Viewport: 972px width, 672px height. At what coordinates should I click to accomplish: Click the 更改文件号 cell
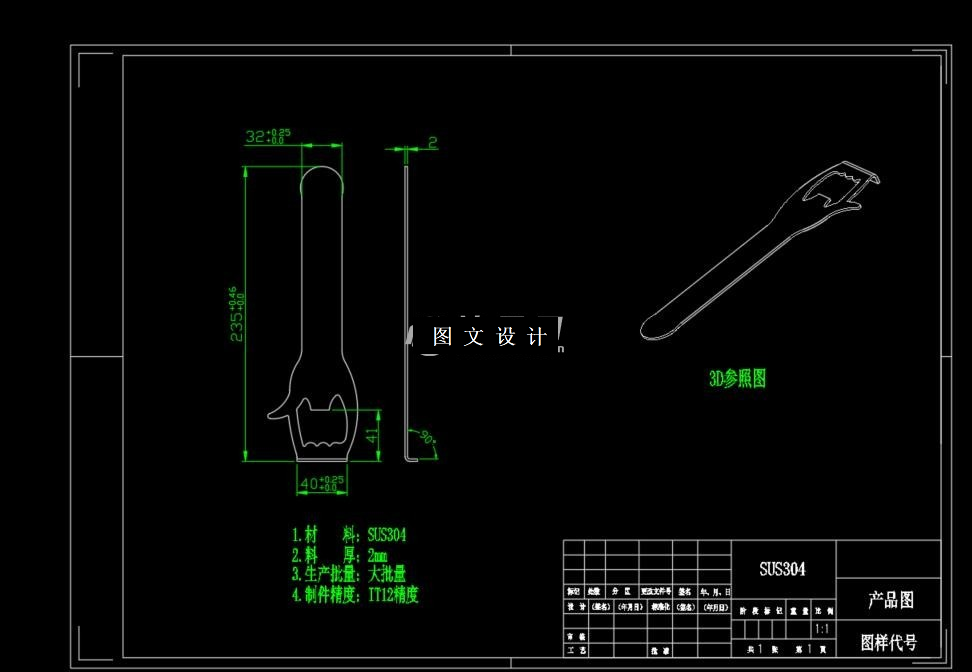click(656, 591)
